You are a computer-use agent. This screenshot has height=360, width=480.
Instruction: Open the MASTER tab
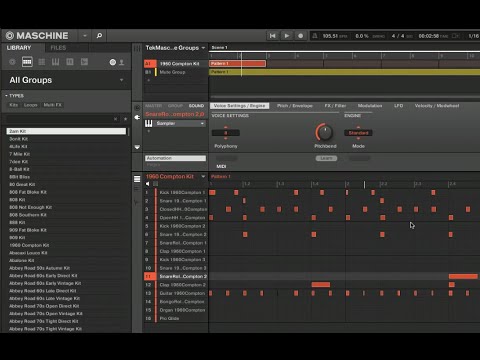point(153,106)
